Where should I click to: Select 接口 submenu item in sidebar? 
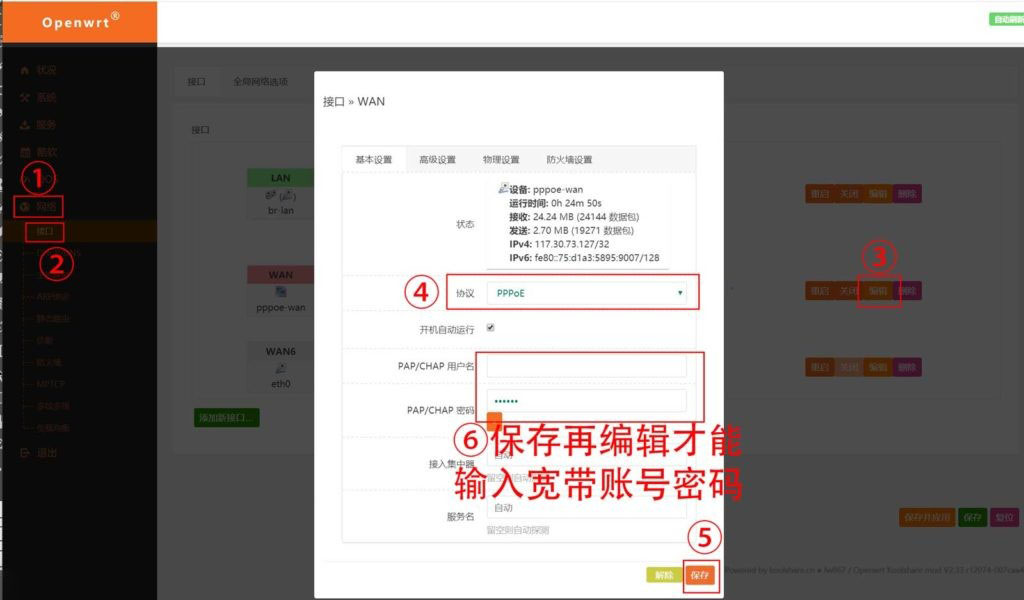click(x=44, y=232)
